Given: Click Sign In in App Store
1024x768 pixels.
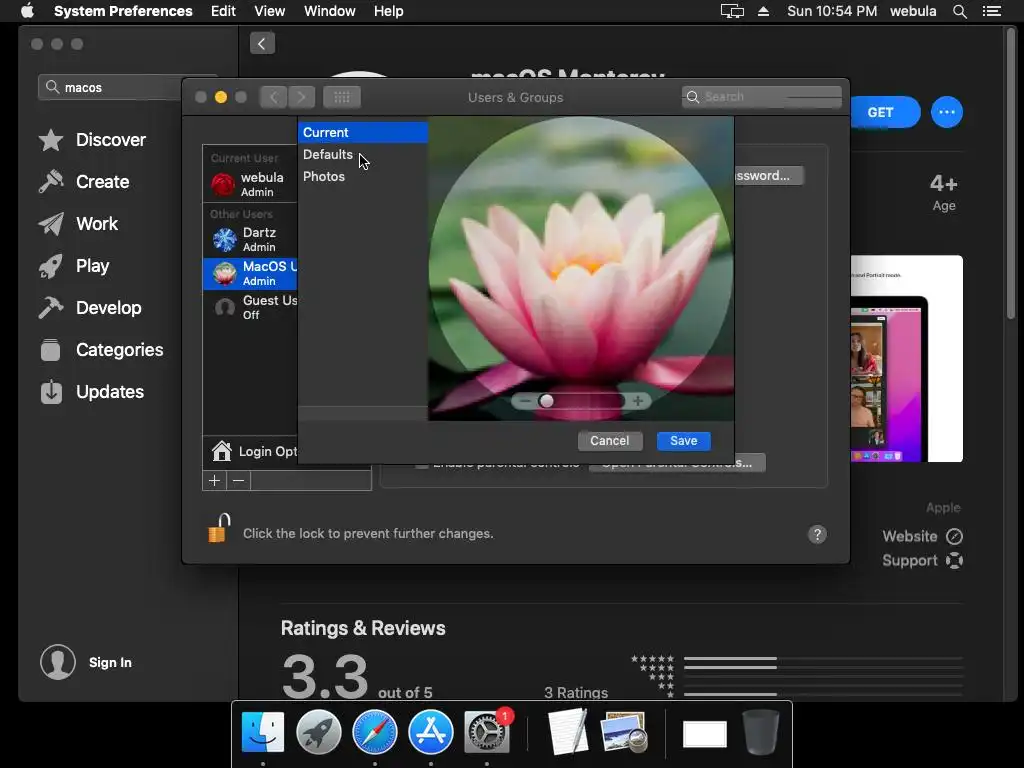Looking at the screenshot, I should [110, 662].
